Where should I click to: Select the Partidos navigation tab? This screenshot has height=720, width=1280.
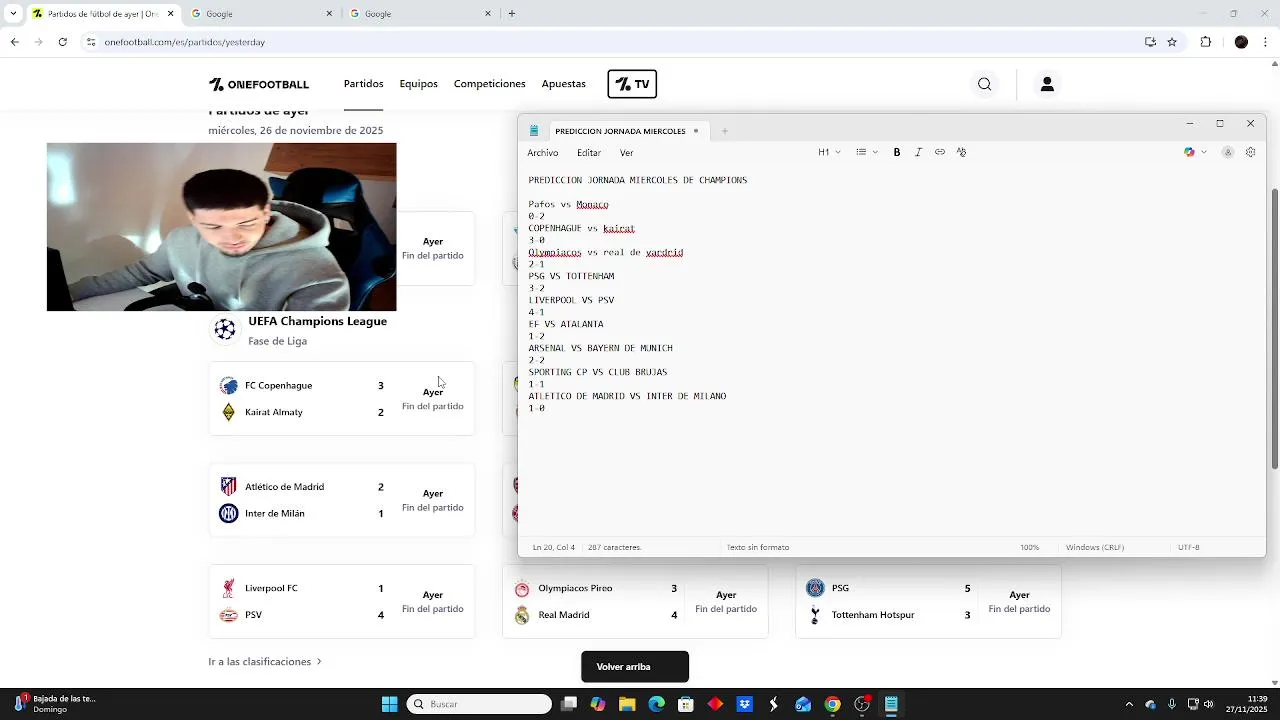pos(364,84)
